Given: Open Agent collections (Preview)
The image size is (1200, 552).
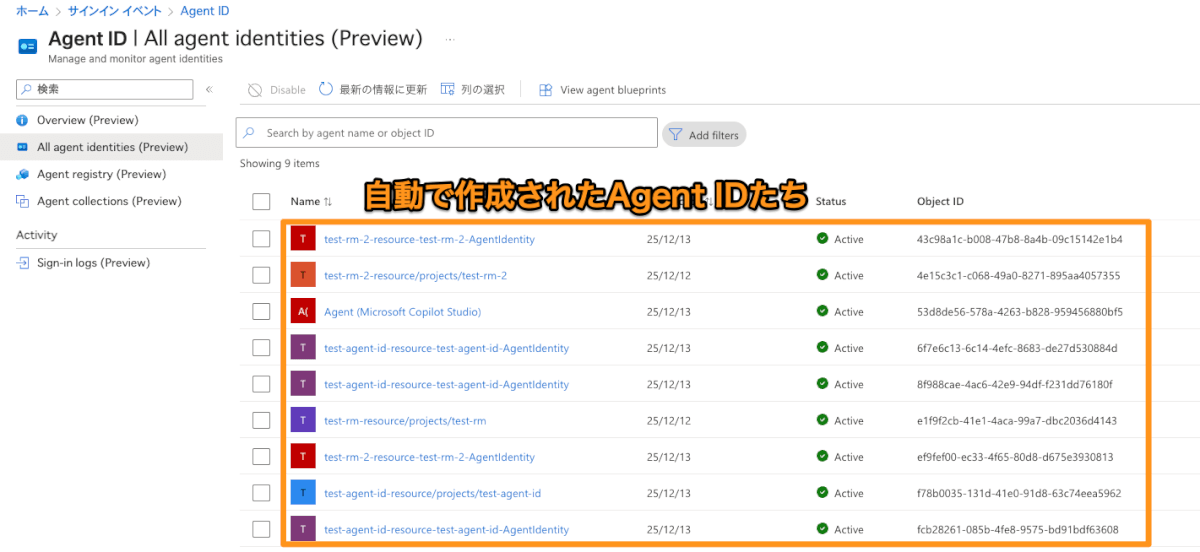Looking at the screenshot, I should (x=111, y=201).
